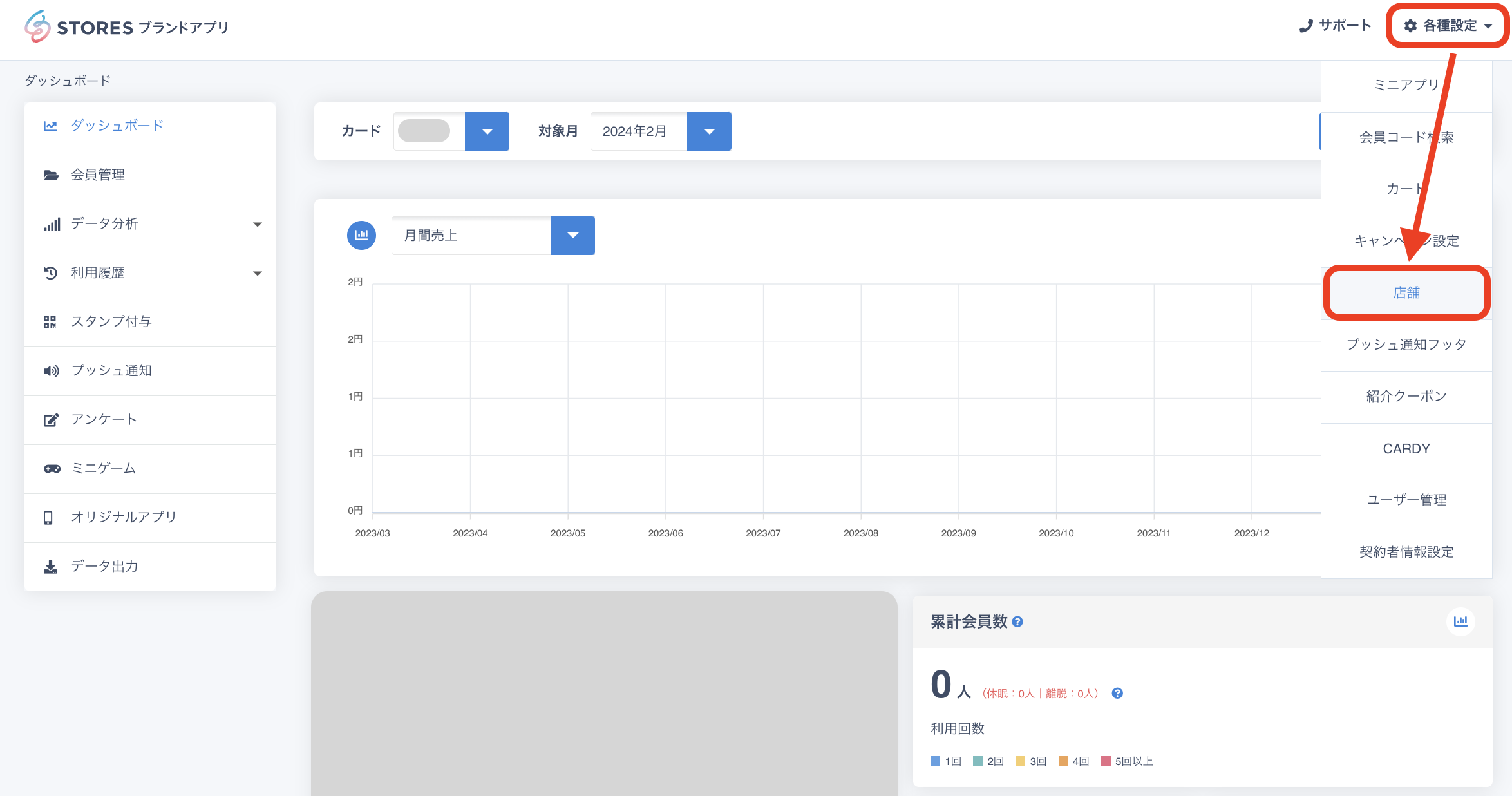The width and height of the screenshot is (1512, 796).
Task: Open the 月間売上 chart type dropdown
Action: [572, 236]
